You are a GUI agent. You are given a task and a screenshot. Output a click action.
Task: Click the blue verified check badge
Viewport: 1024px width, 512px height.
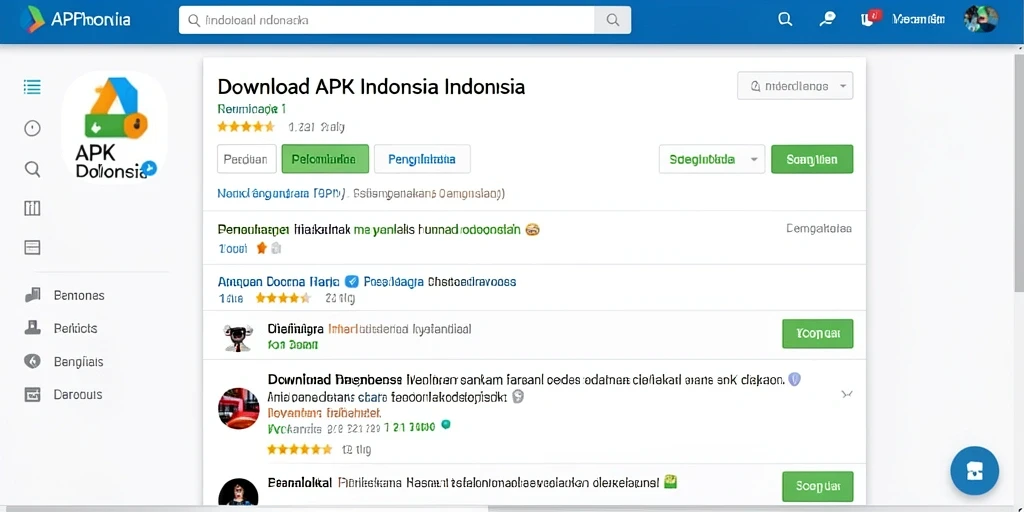point(351,281)
